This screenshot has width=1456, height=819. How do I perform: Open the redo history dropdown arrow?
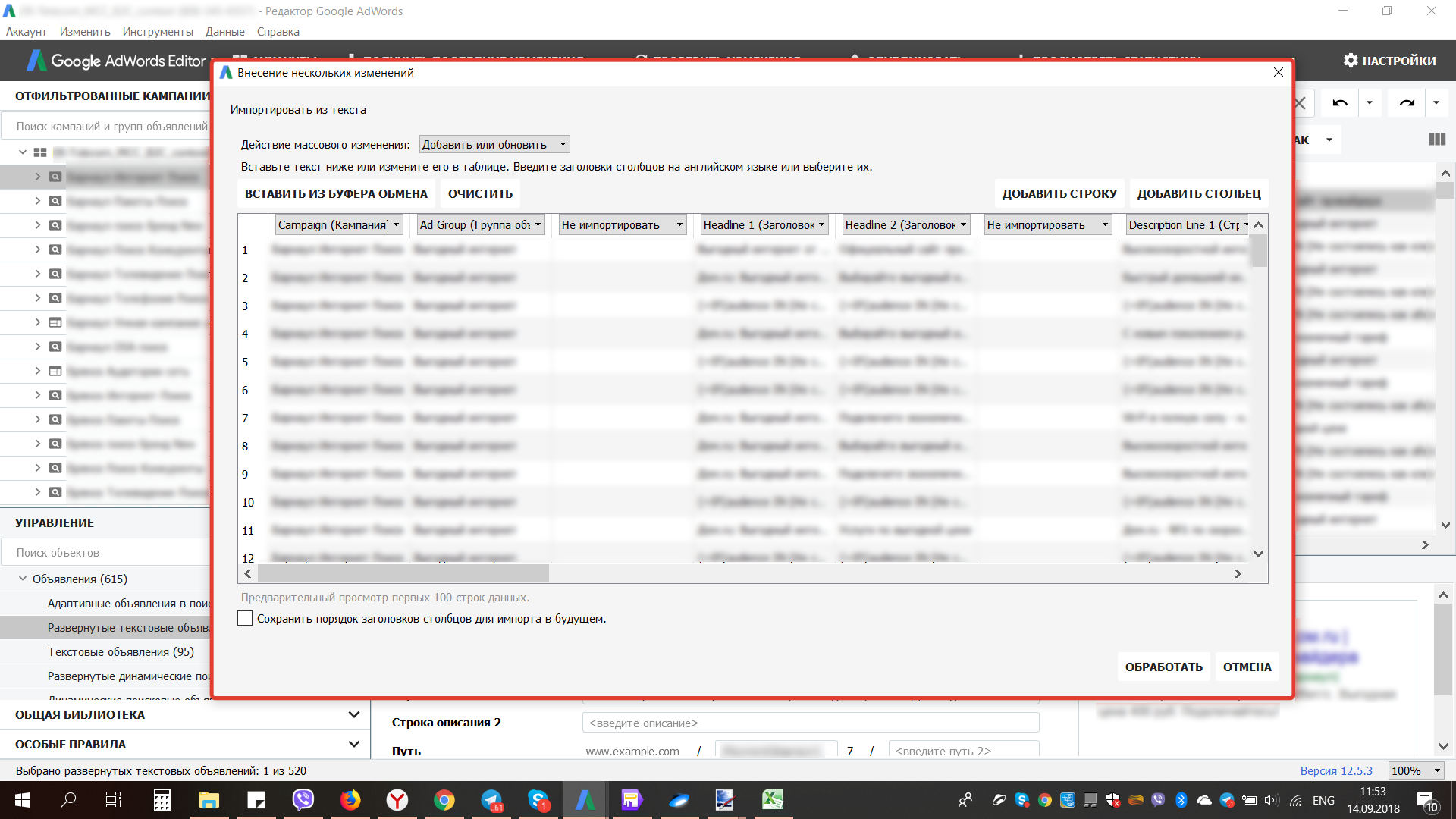click(x=1436, y=102)
